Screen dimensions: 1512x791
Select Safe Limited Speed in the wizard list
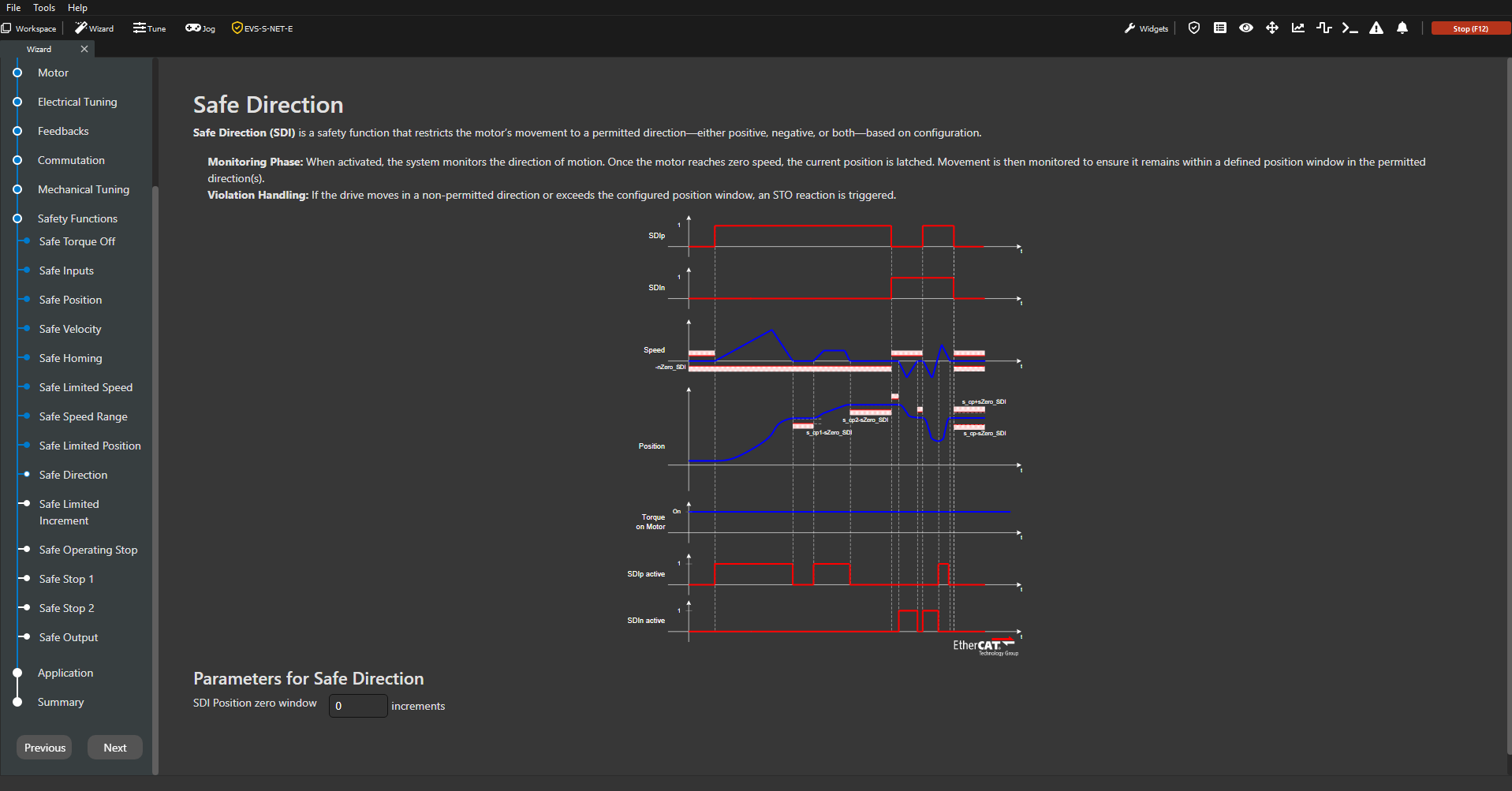tap(86, 387)
